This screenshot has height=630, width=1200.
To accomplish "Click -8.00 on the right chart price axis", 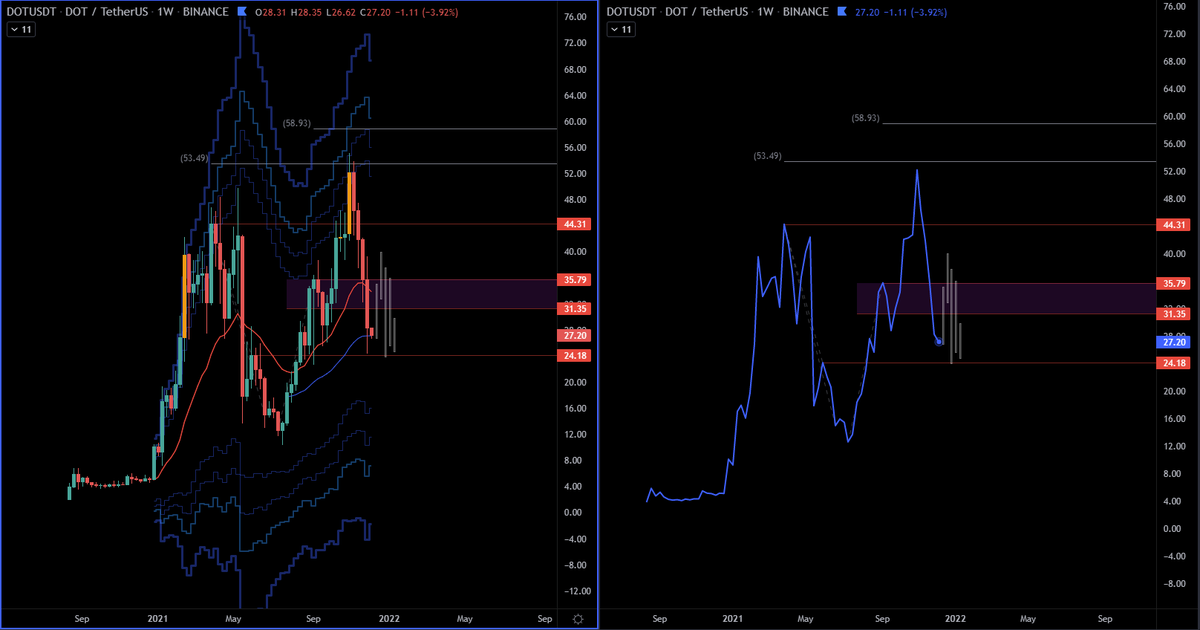I will click(1174, 582).
